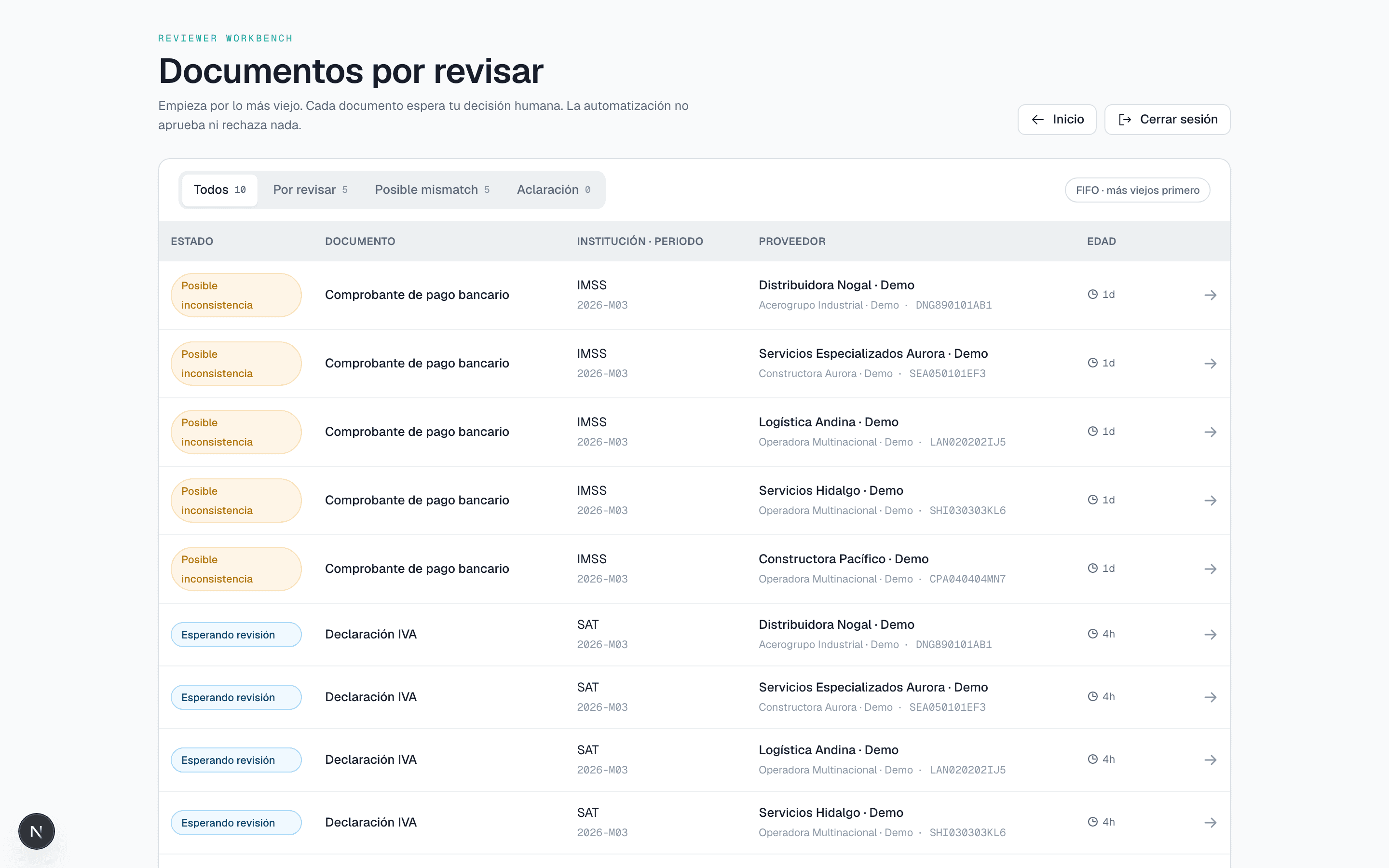Open the Distribuidora Nogal SAT row arrow
This screenshot has height=868, width=1389.
(1210, 634)
